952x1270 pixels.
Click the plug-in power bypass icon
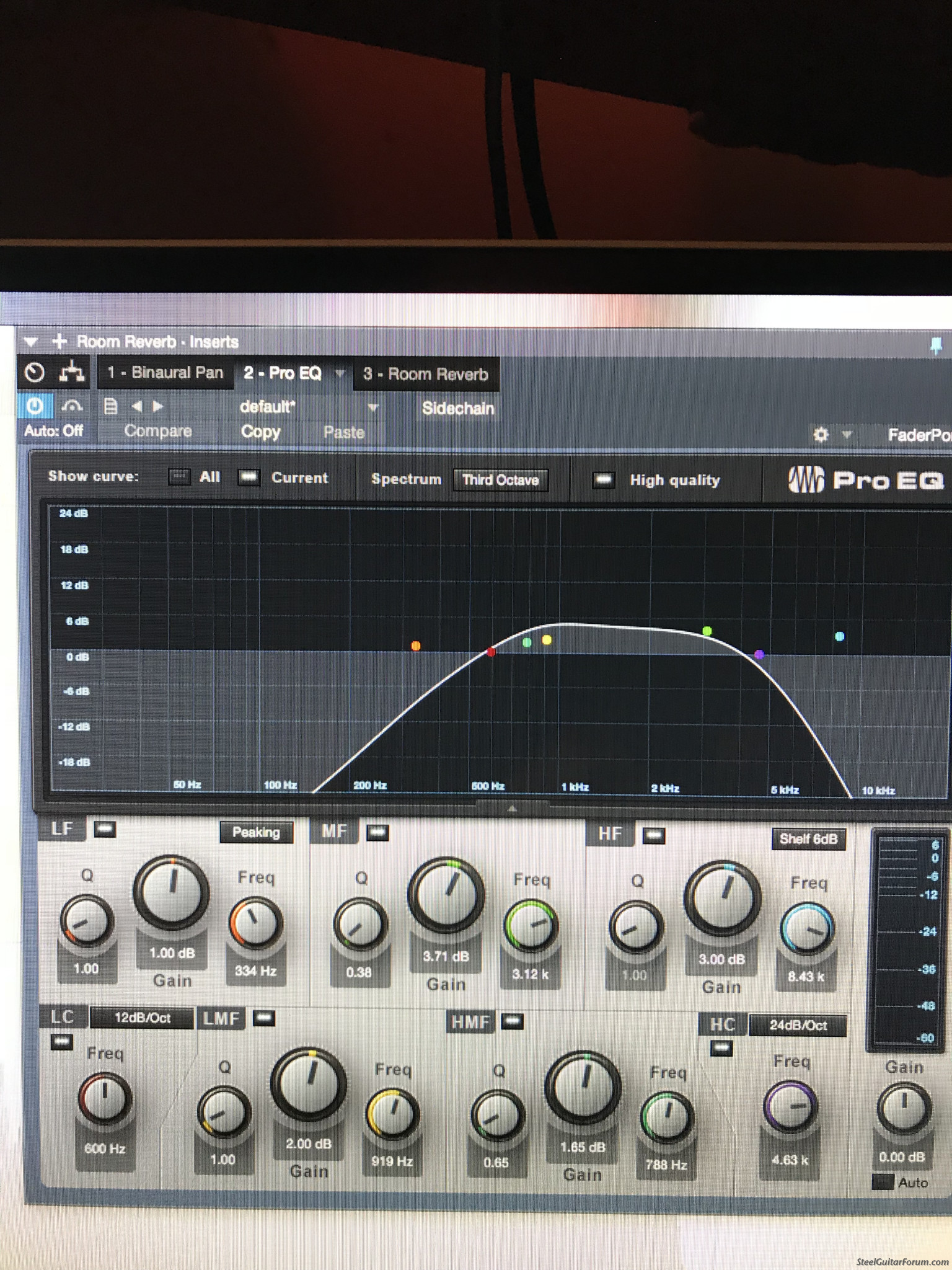click(35, 406)
